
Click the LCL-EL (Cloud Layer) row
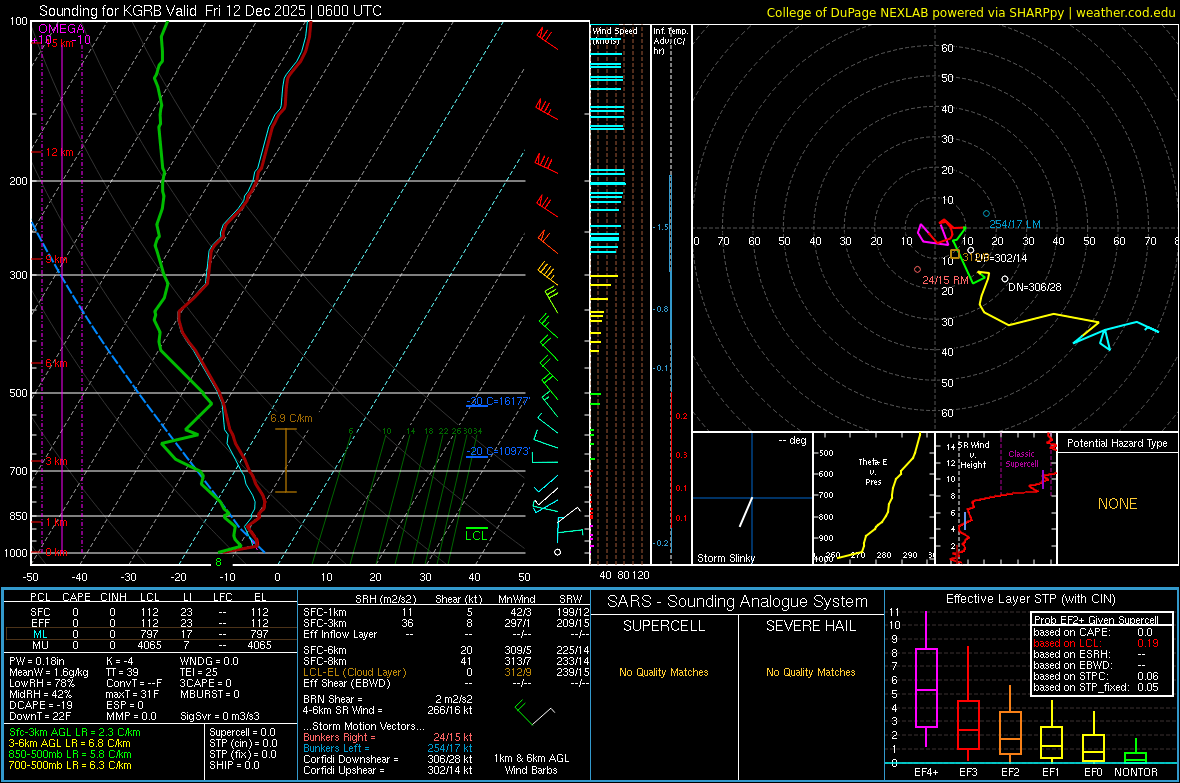click(x=446, y=672)
